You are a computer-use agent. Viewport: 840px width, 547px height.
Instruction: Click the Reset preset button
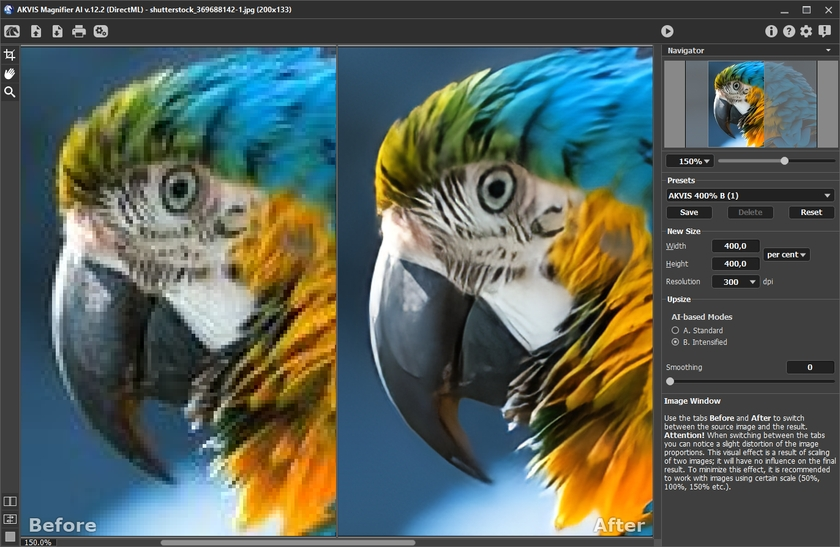tap(811, 212)
